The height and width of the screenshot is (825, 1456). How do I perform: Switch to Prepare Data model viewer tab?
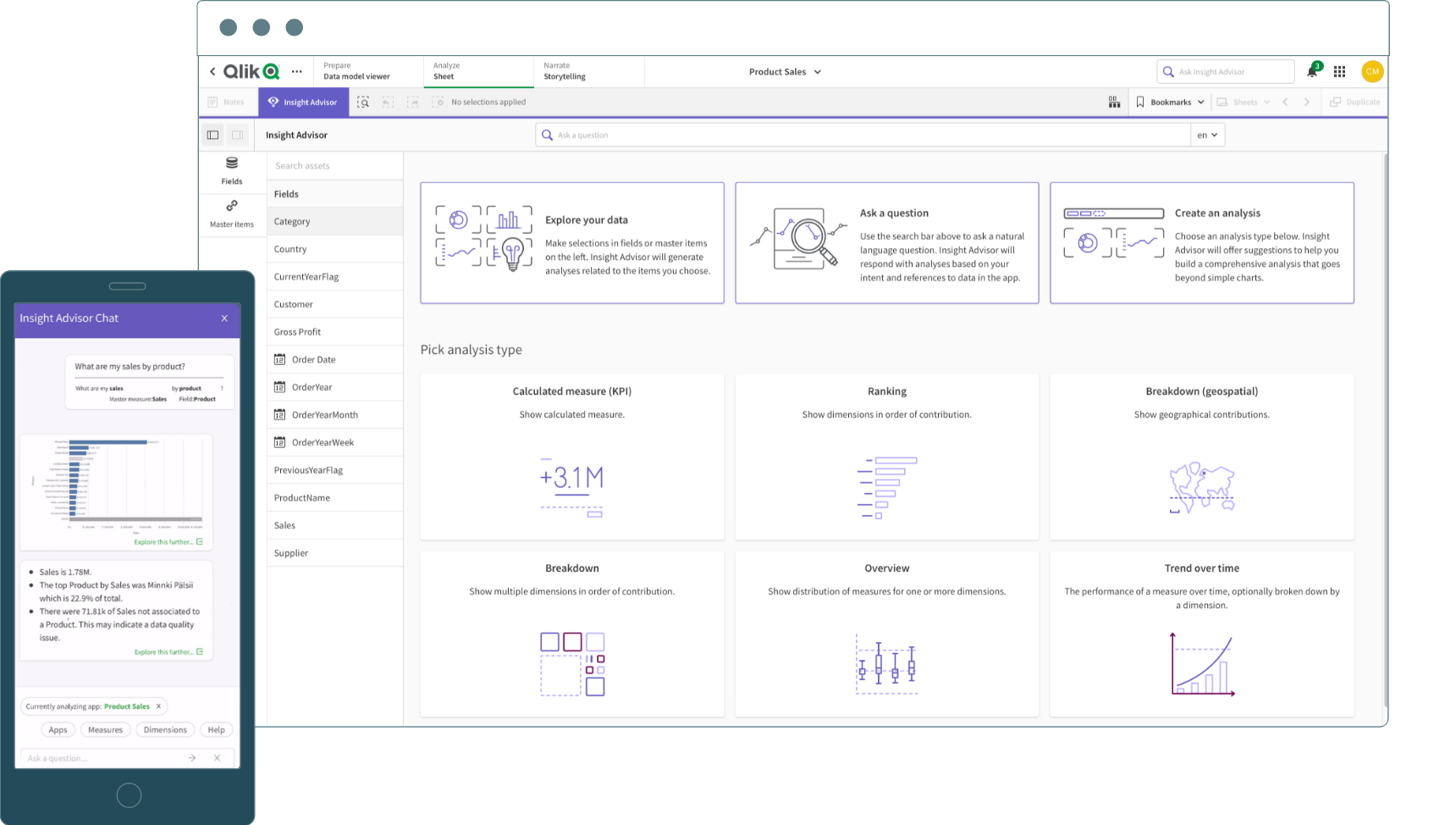[x=368, y=71]
